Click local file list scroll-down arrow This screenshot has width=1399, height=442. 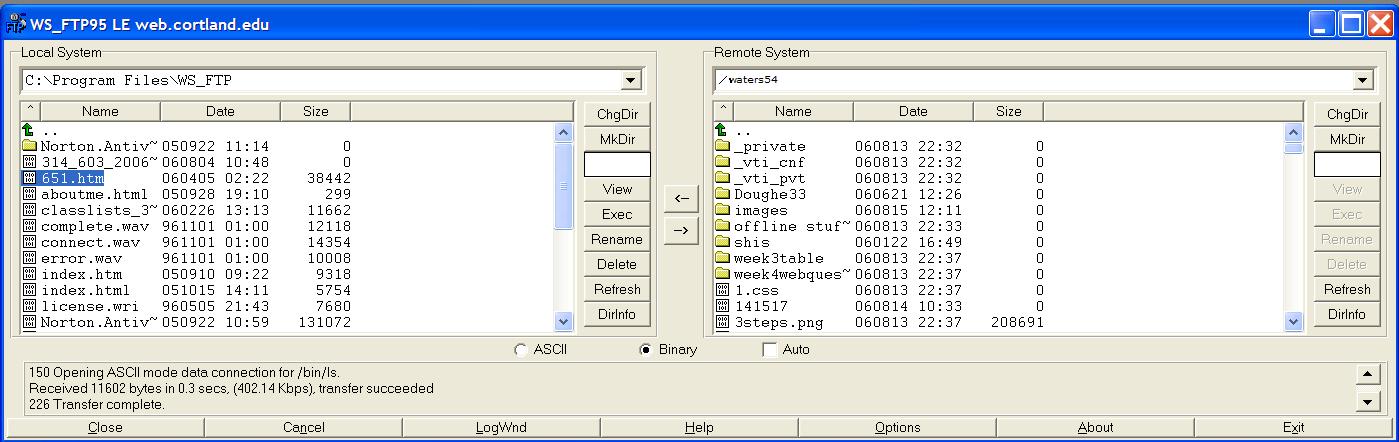(563, 322)
